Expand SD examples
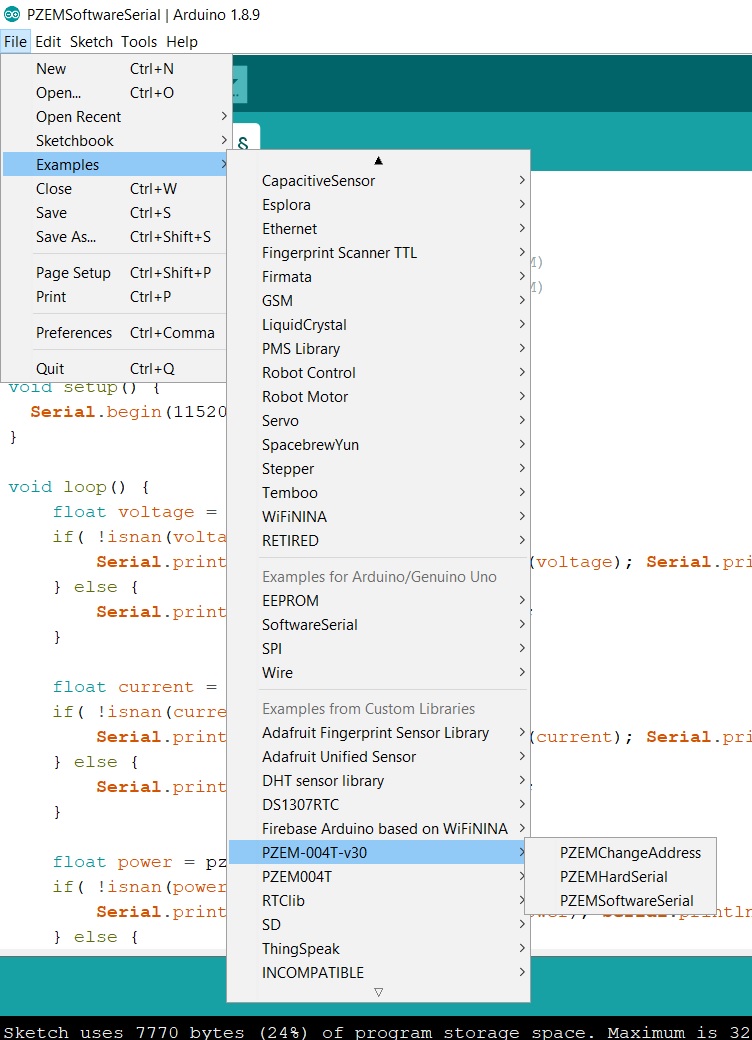752x1040 pixels. [379, 925]
